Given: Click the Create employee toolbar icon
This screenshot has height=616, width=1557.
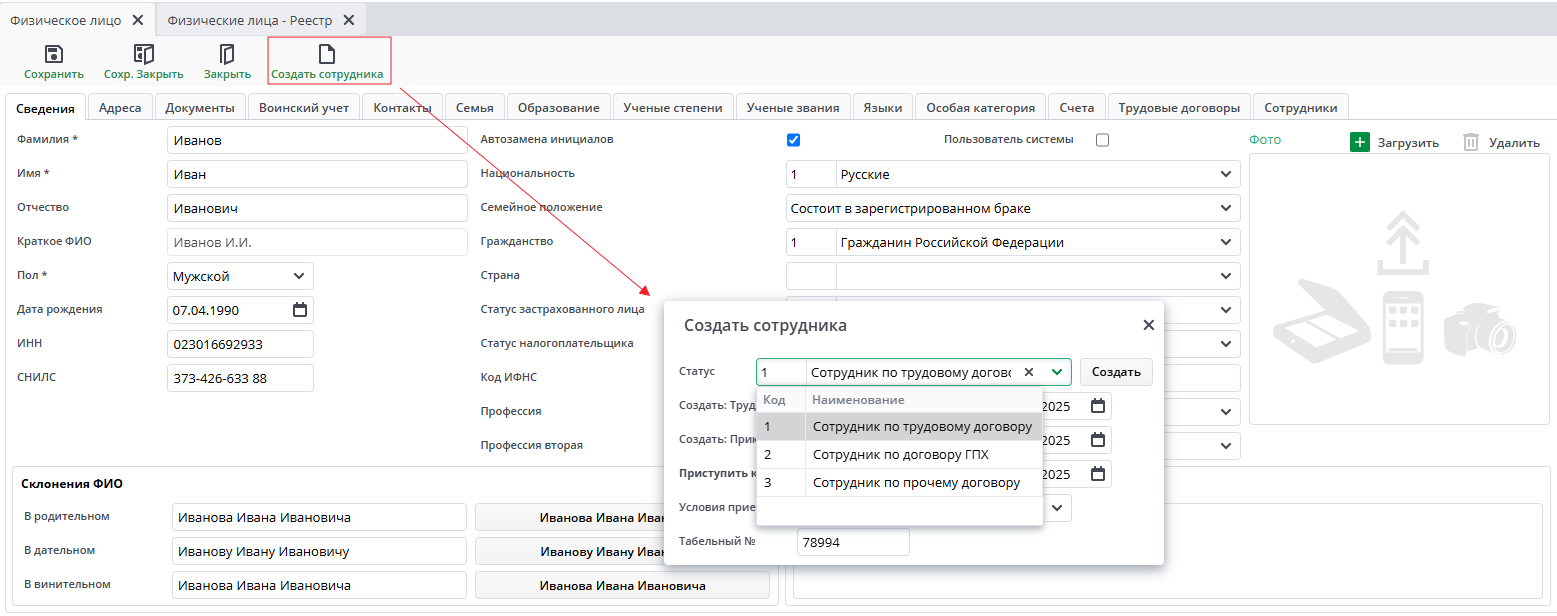Looking at the screenshot, I should [x=327, y=54].
